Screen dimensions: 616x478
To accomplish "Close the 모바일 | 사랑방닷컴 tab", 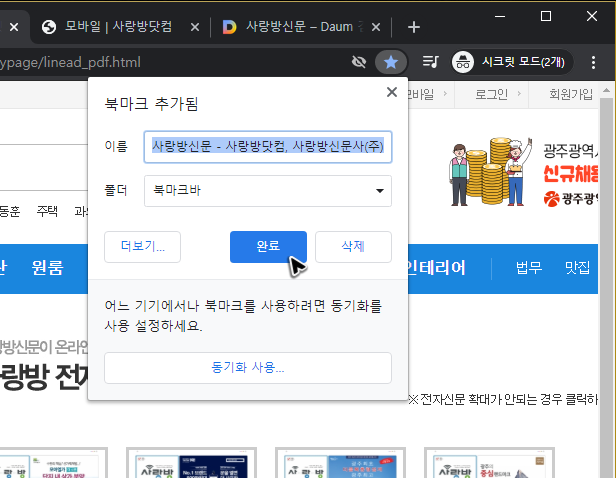I will 194,27.
